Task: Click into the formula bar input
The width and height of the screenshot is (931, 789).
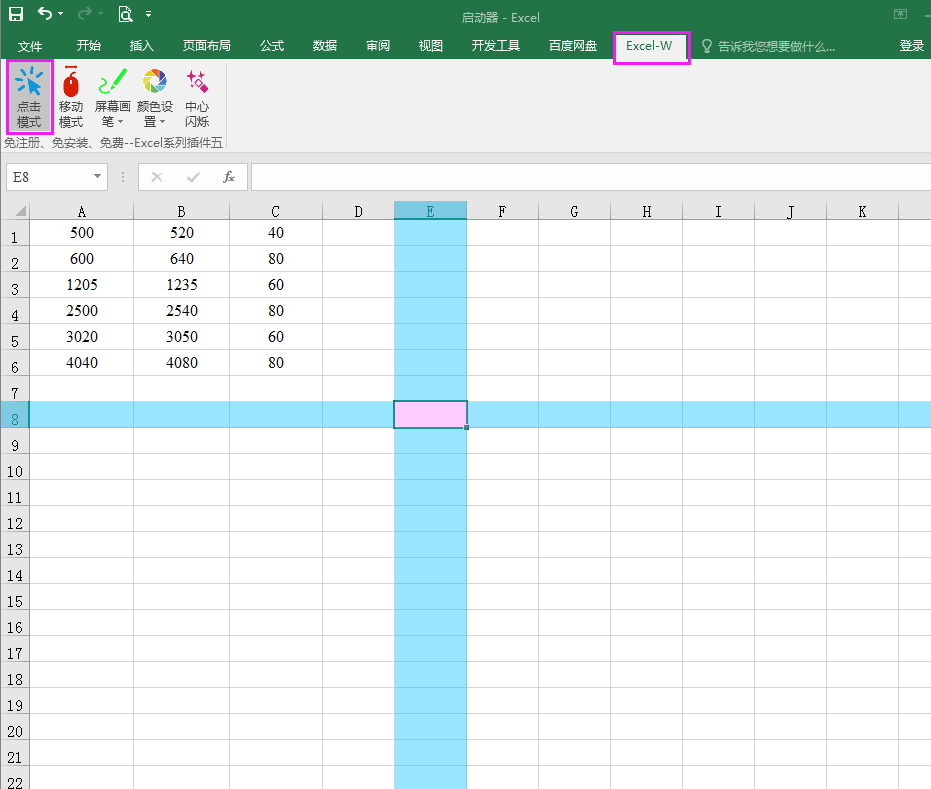Action: [x=591, y=177]
